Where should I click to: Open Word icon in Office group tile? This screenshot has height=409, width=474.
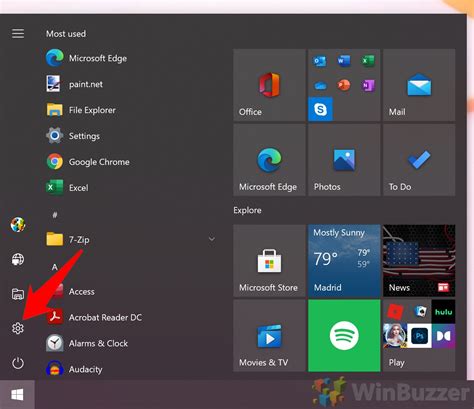[x=344, y=61]
